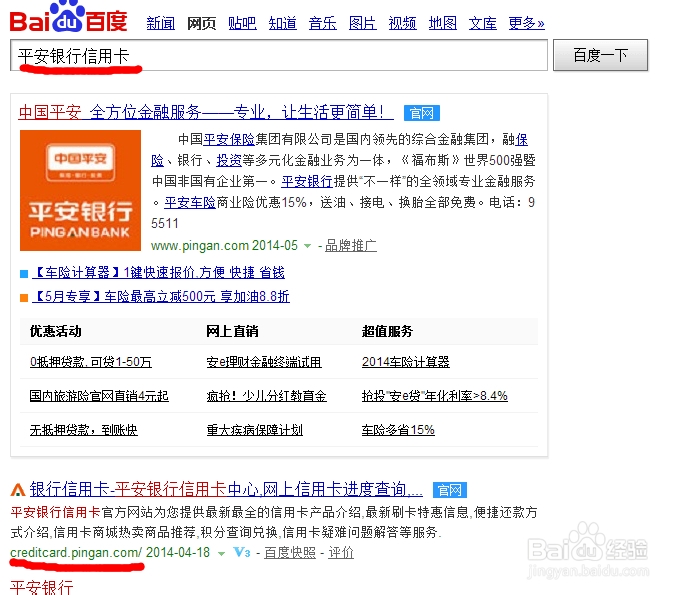Click the V3 verification icon
This screenshot has height=595, width=688.
[x=241, y=552]
